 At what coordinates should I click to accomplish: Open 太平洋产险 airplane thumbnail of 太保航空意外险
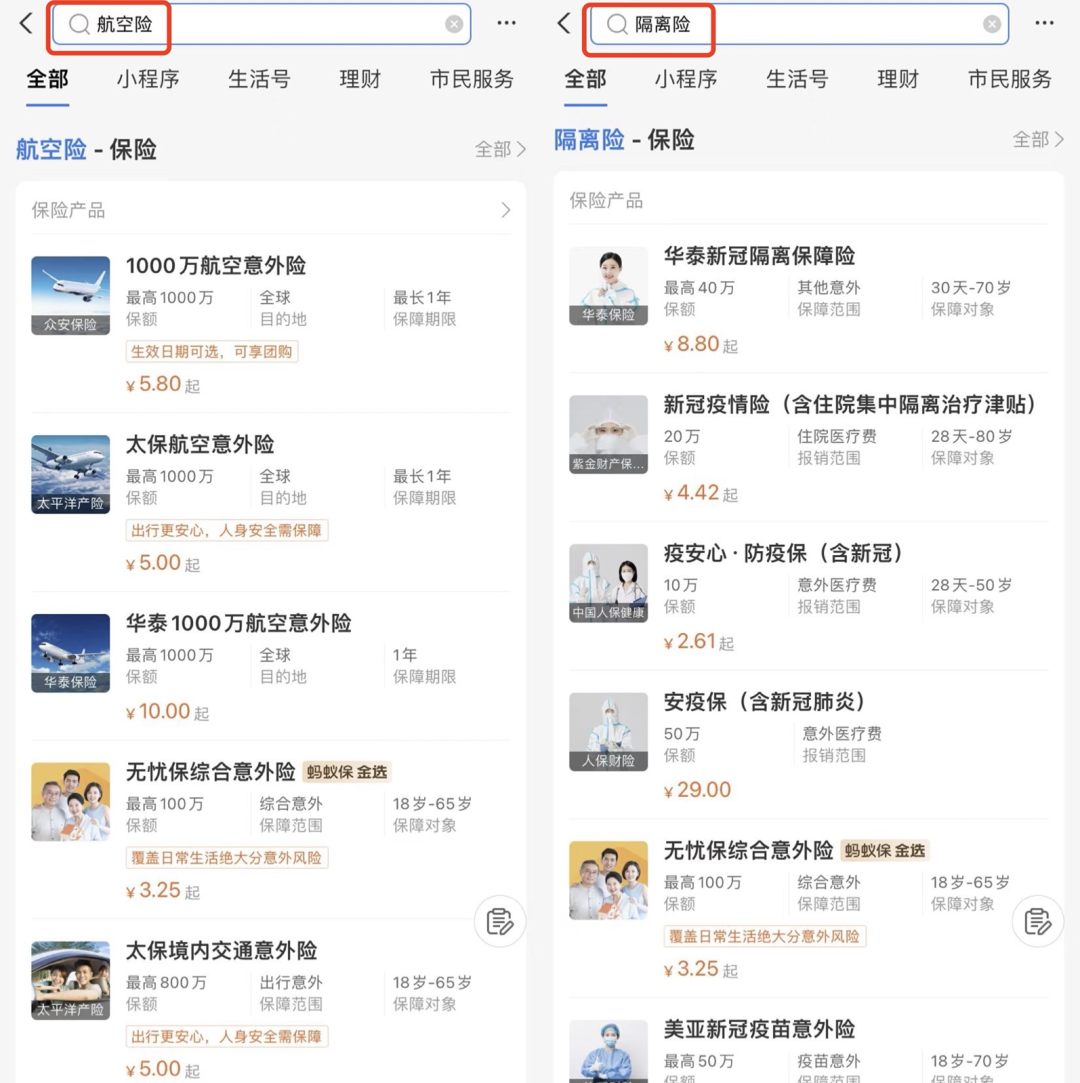tap(70, 475)
